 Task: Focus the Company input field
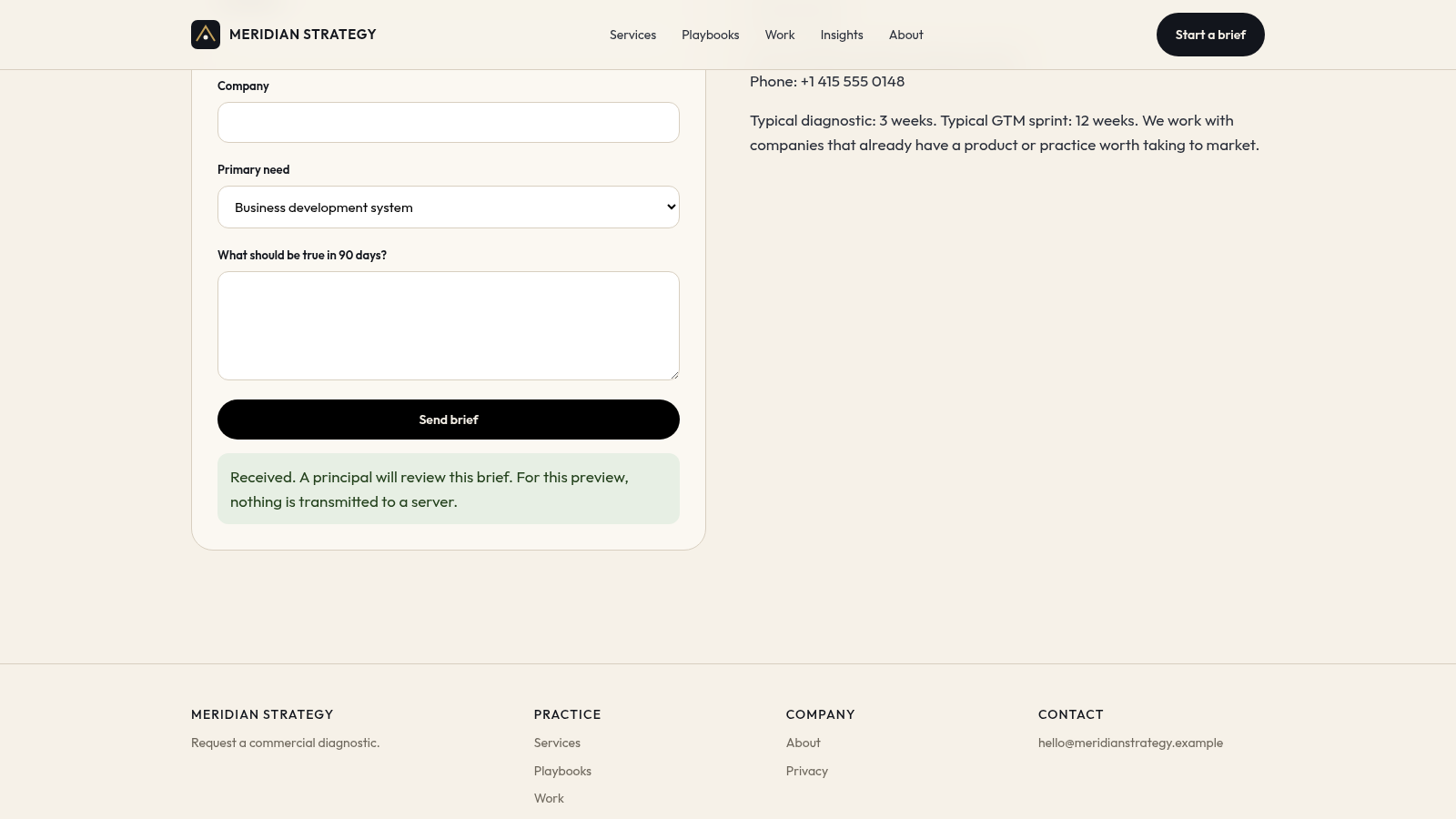pyautogui.click(x=449, y=122)
